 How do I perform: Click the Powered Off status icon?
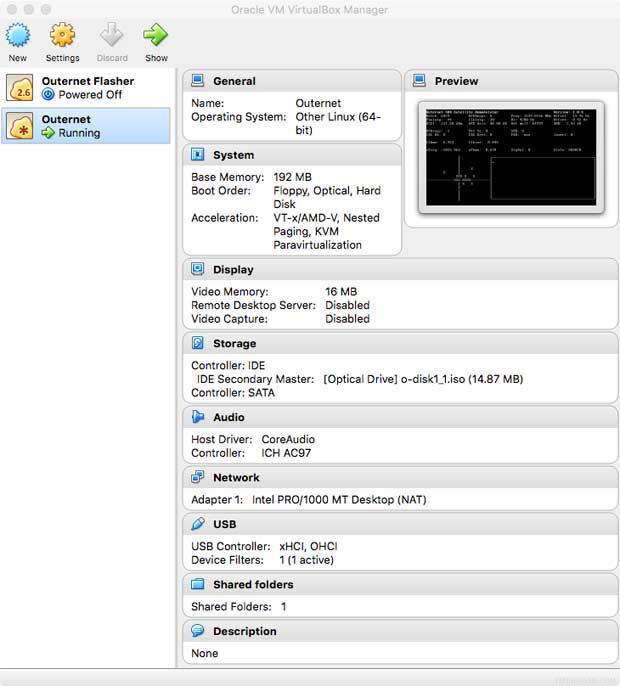tap(48, 94)
